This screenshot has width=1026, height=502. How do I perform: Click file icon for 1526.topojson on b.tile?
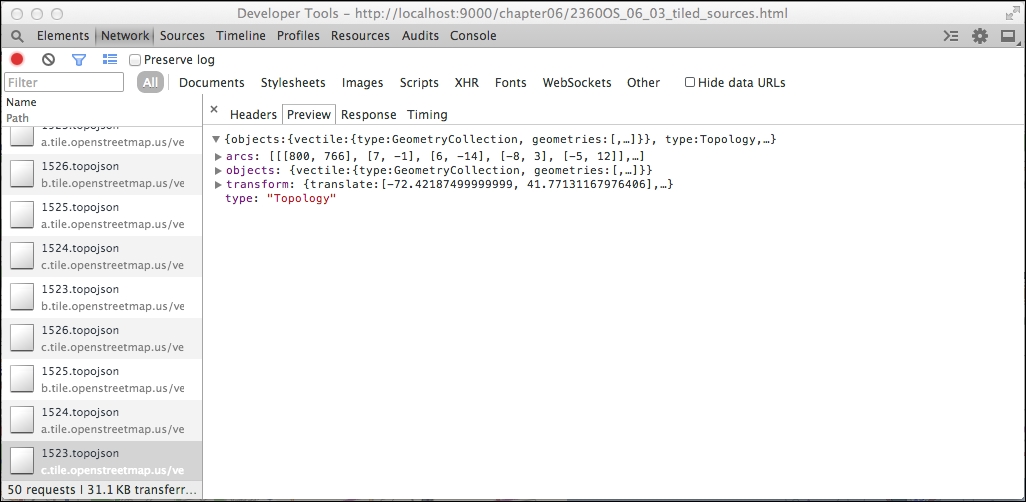pos(22,175)
